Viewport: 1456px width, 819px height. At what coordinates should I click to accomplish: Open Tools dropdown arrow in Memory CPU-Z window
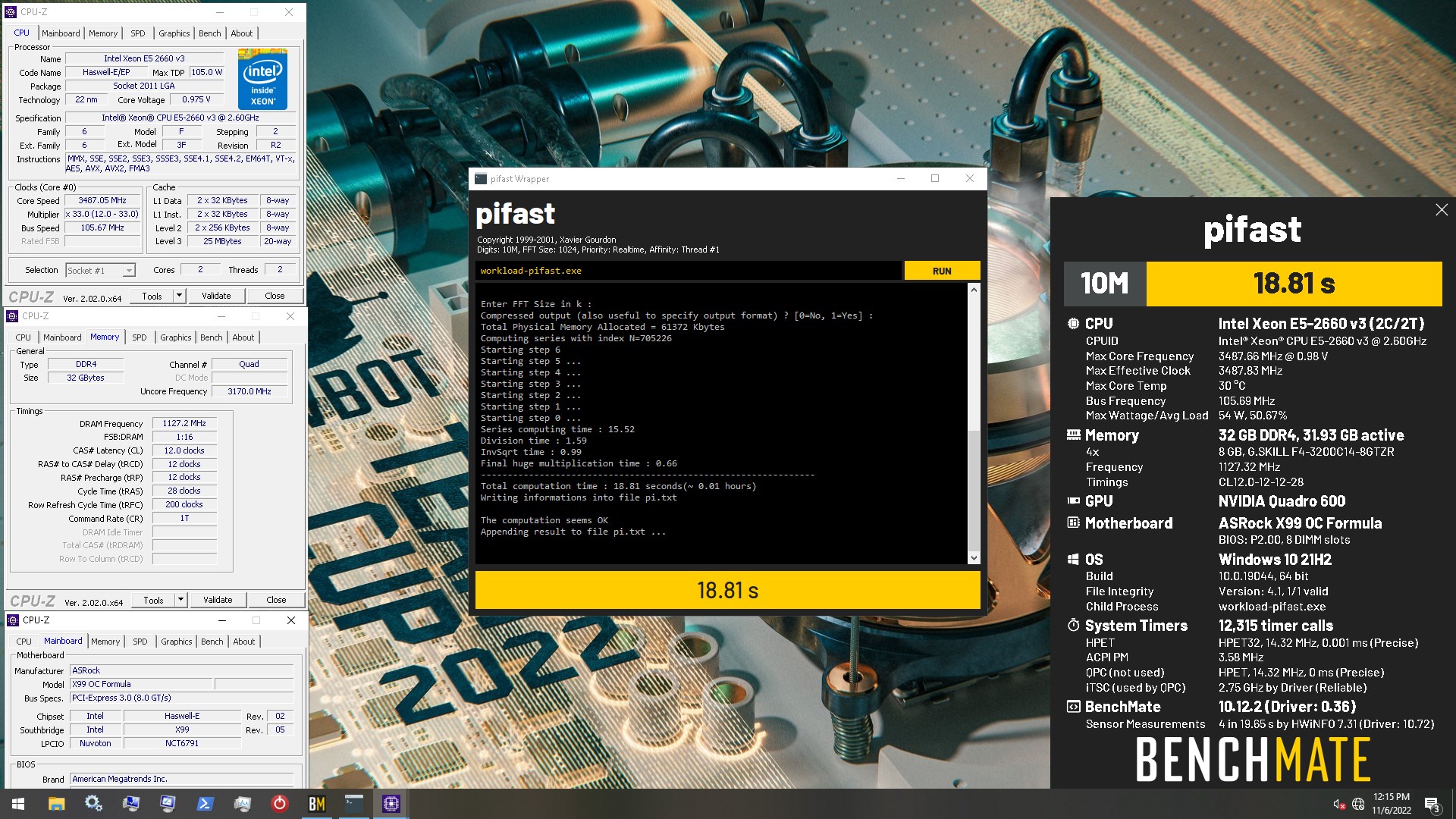180,600
